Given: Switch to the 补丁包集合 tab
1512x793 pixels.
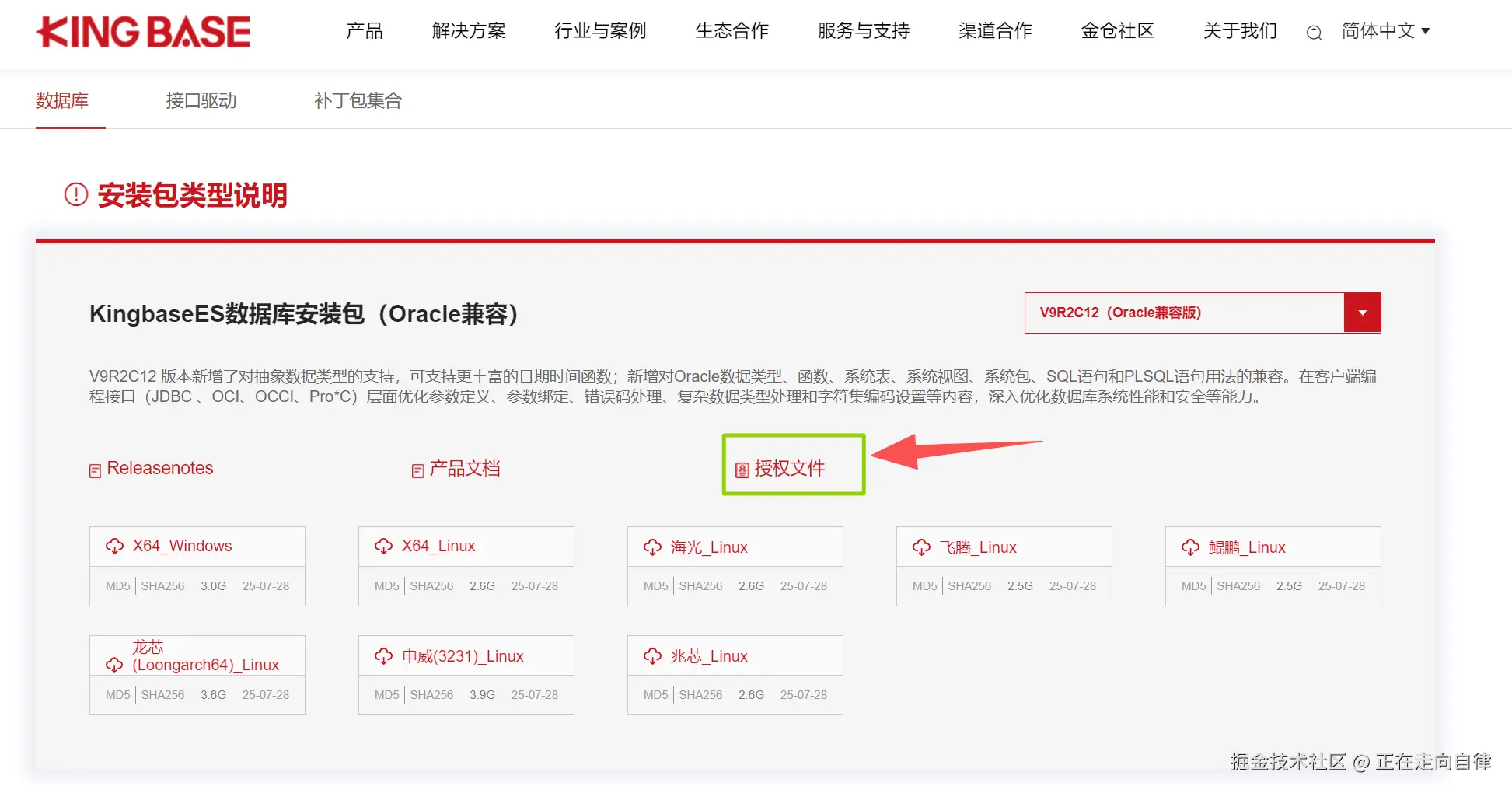Looking at the screenshot, I should 358,100.
